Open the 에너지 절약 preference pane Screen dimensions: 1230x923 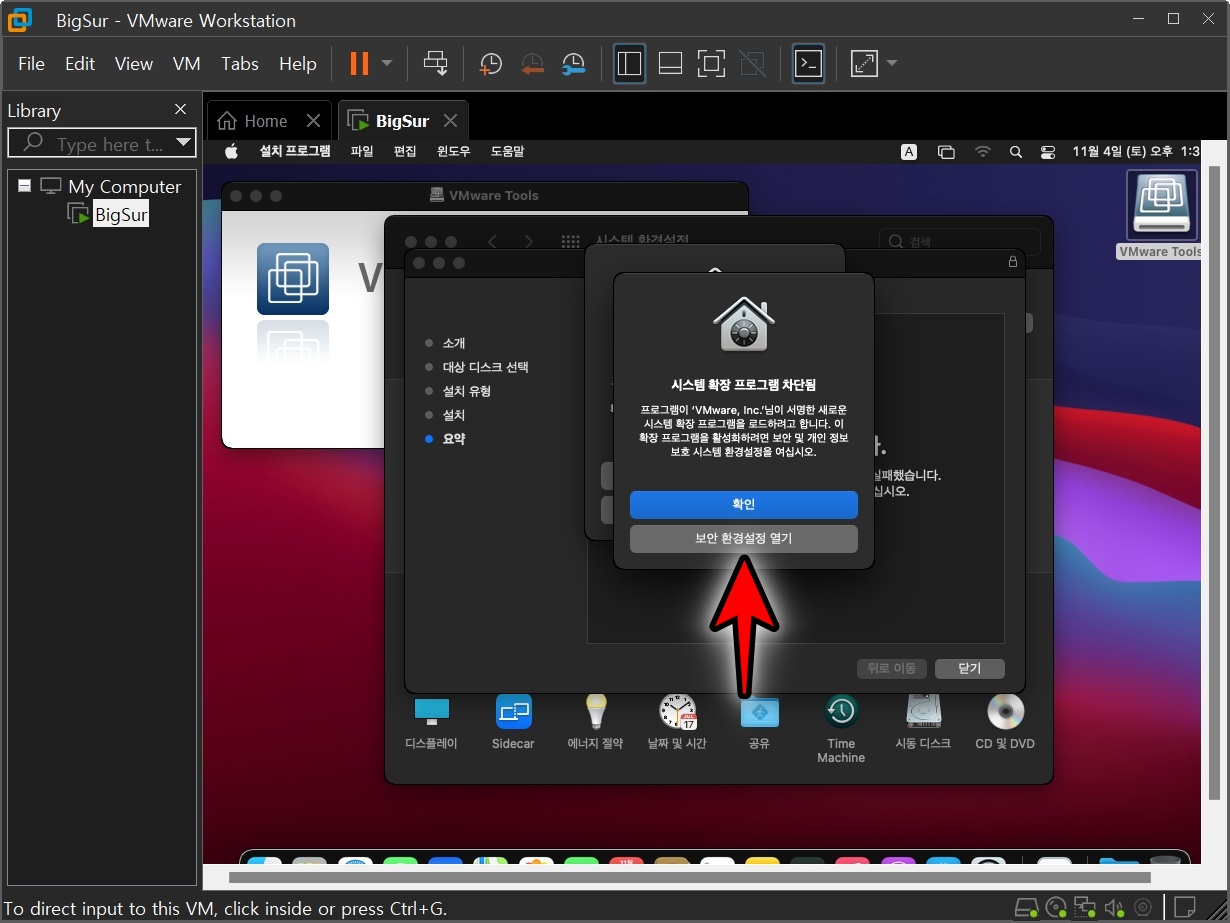(x=595, y=723)
